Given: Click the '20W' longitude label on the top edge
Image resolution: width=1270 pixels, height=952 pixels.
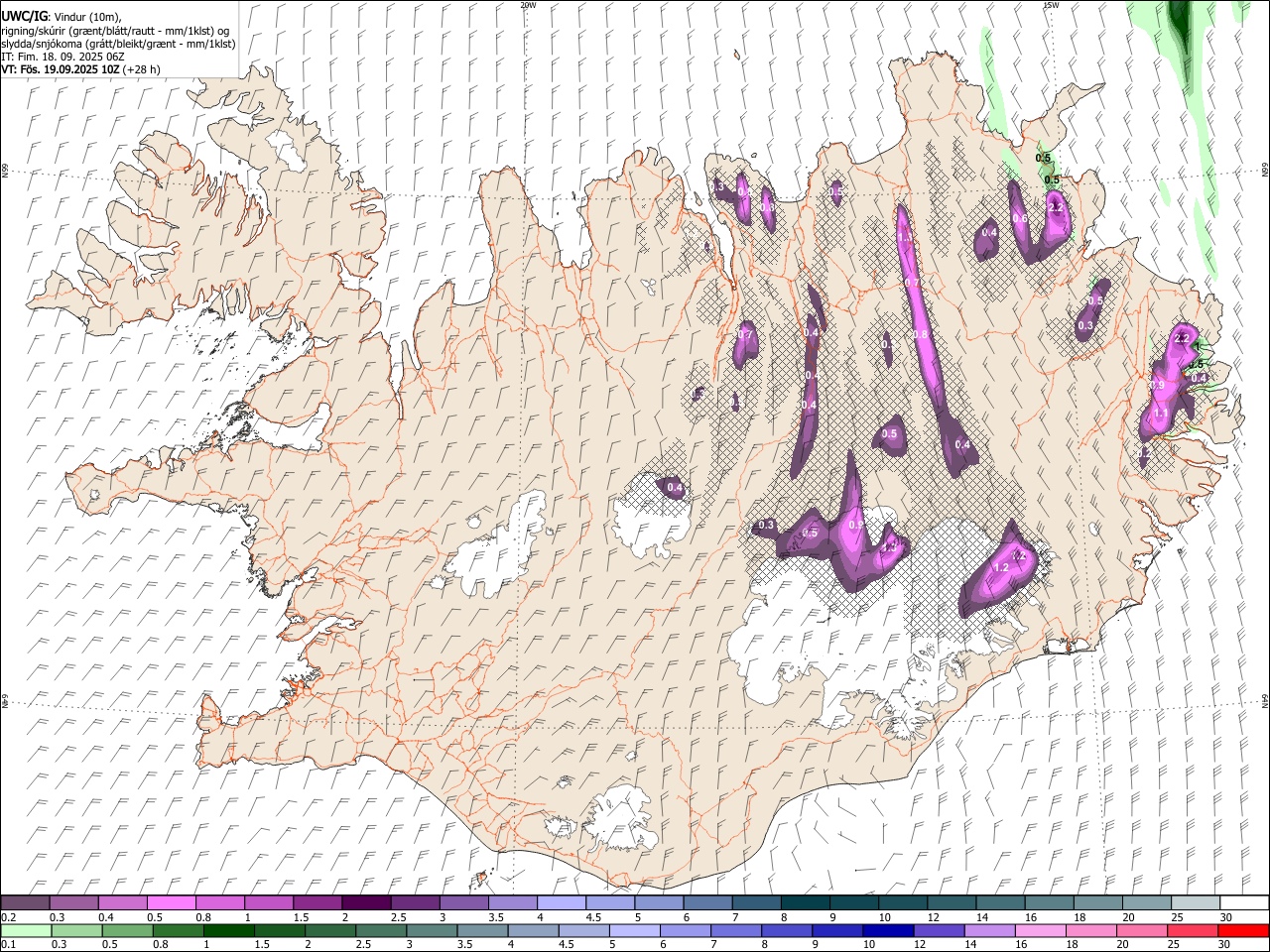Looking at the screenshot, I should [528, 5].
